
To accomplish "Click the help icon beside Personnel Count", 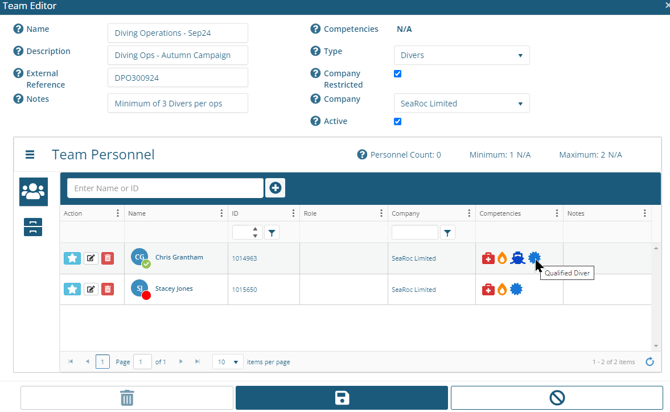I will pos(362,155).
